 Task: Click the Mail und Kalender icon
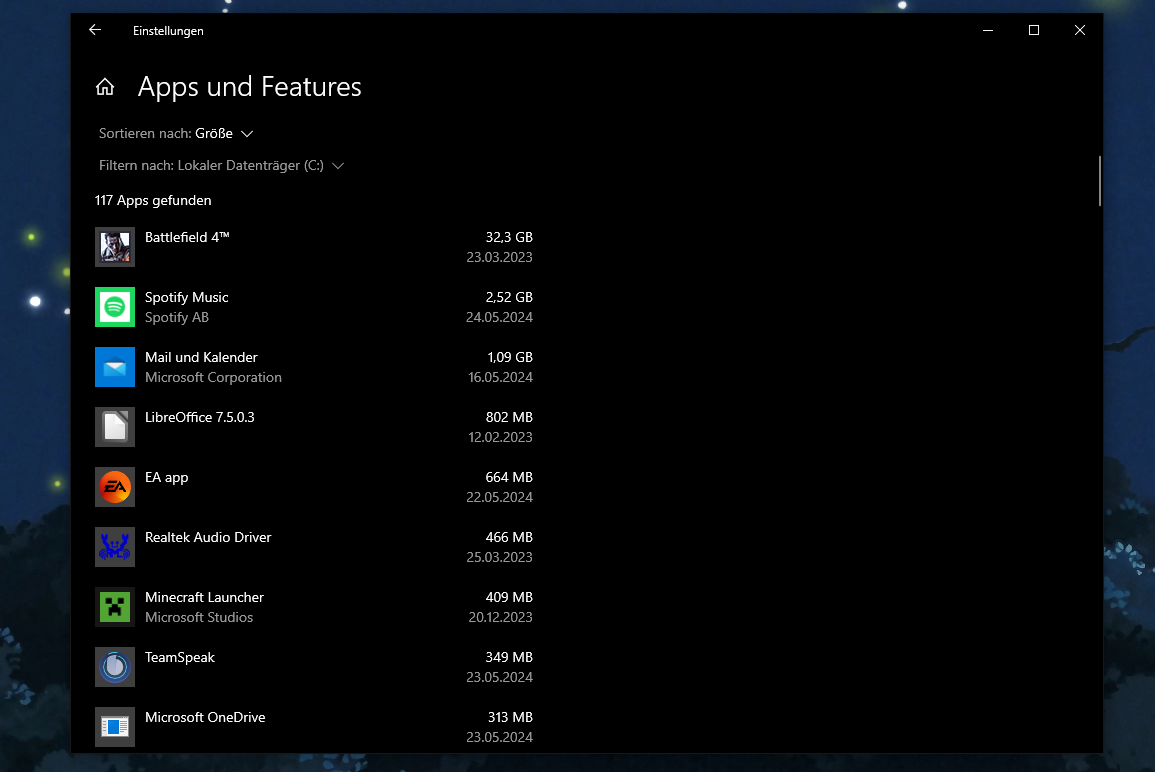[115, 367]
